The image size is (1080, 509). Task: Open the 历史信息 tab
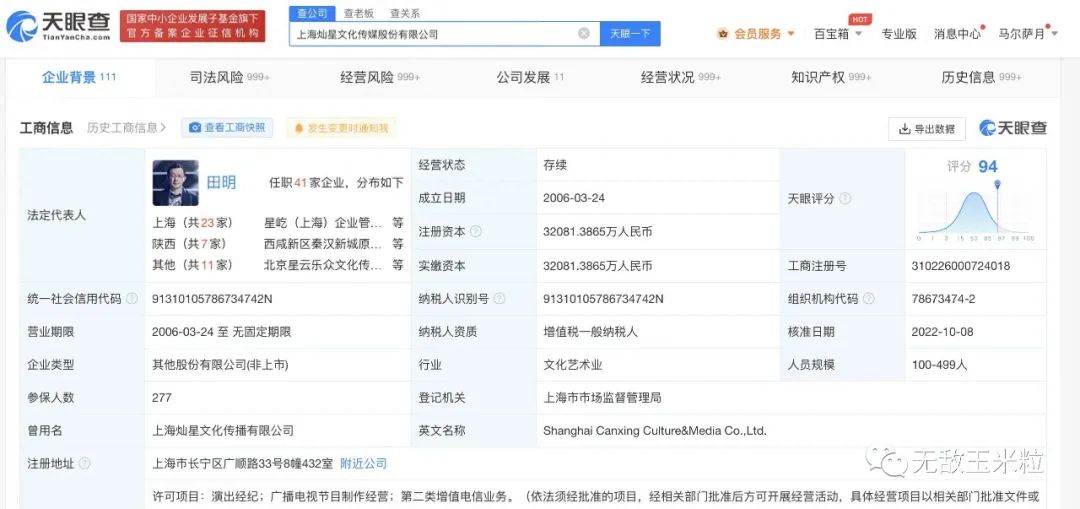(x=981, y=77)
